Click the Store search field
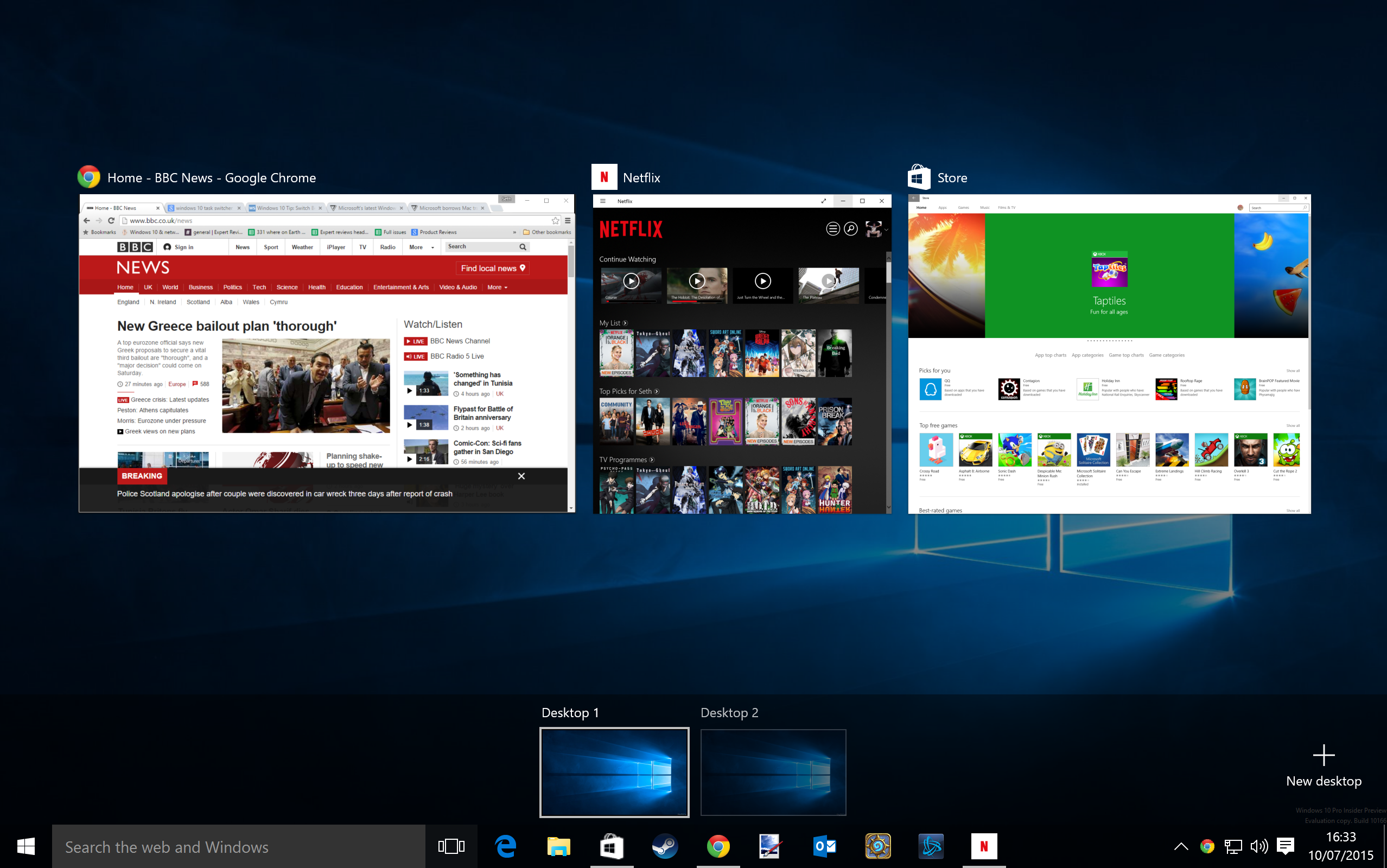 [1278, 208]
